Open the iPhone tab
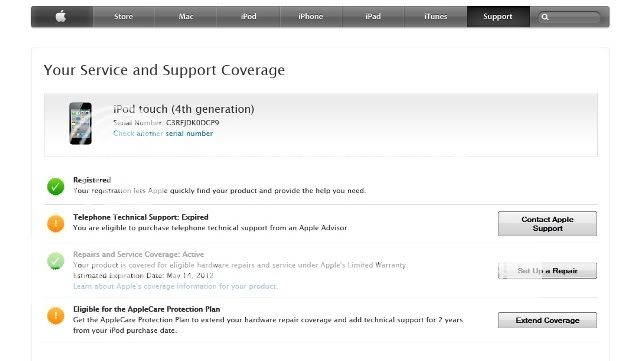 pos(311,16)
